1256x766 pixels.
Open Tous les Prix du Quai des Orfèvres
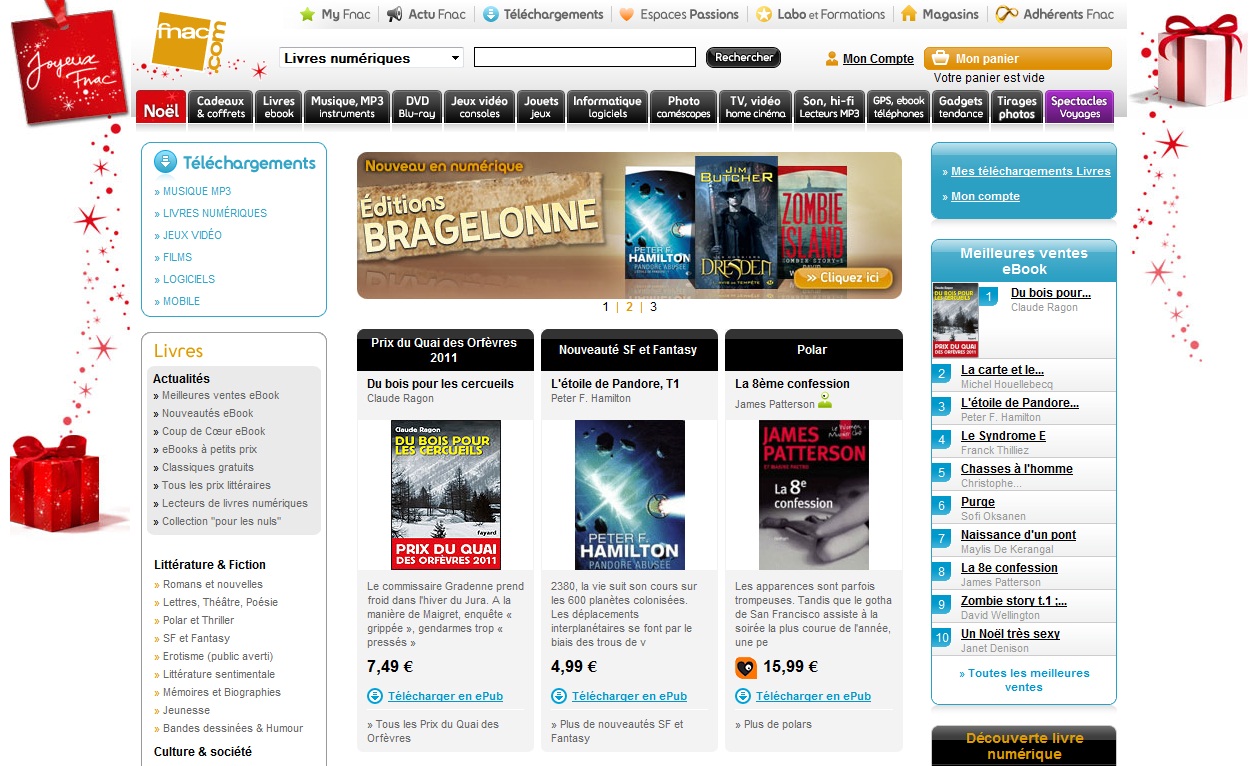(x=433, y=731)
